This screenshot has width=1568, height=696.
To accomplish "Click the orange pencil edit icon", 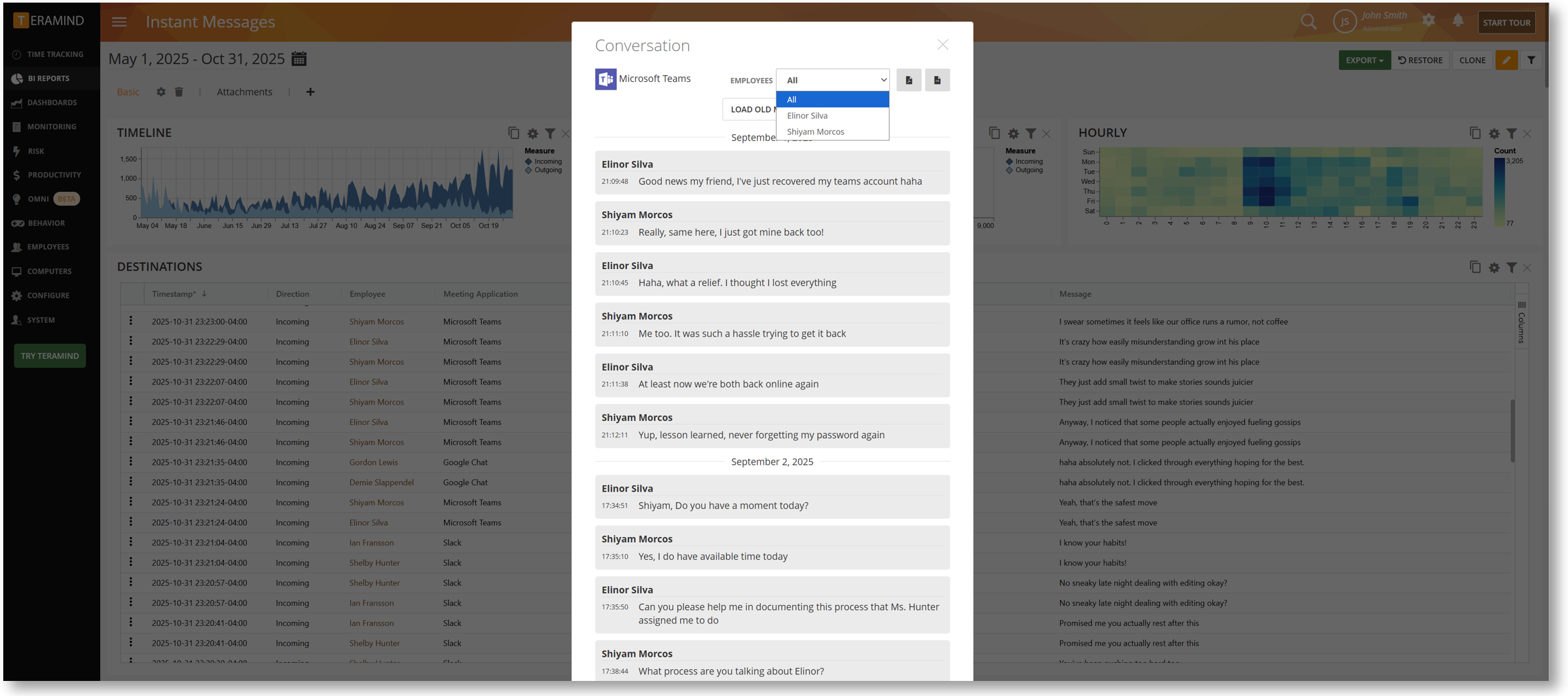I will point(1506,60).
